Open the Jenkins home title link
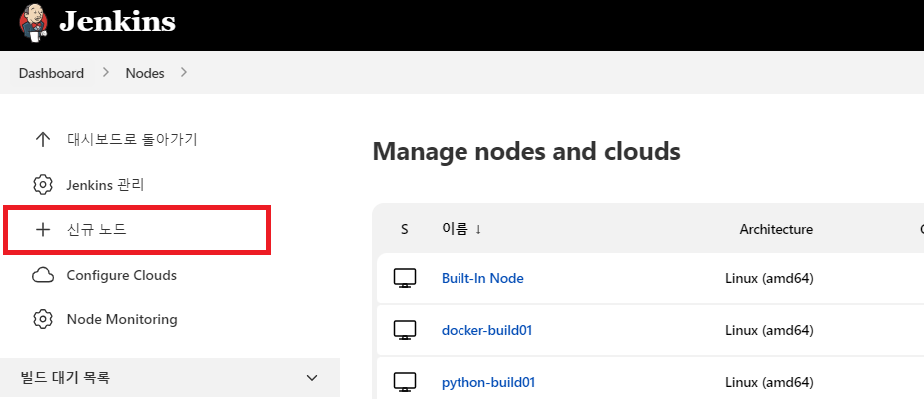 click(x=117, y=22)
